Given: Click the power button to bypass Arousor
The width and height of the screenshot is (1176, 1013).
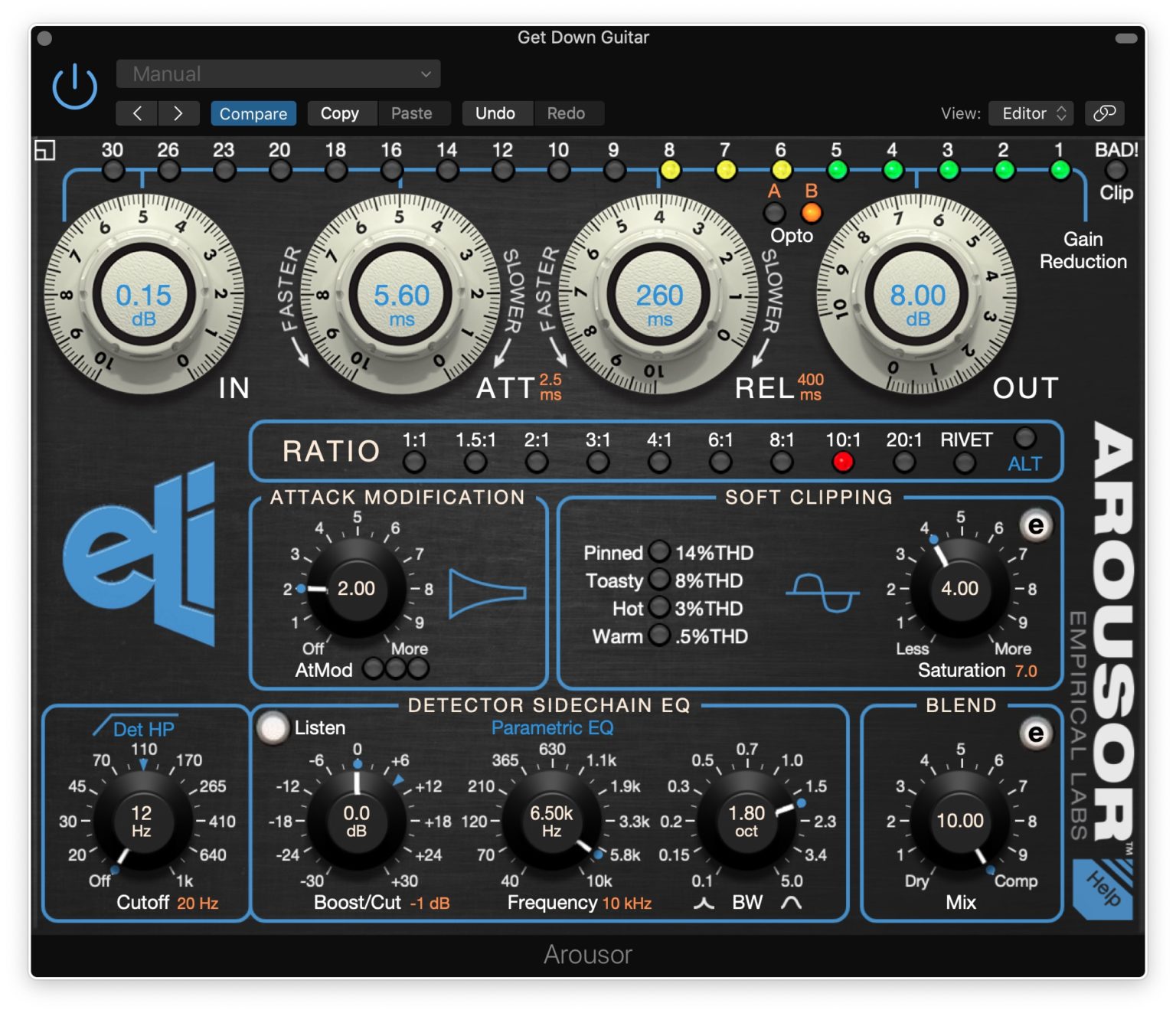Looking at the screenshot, I should (74, 86).
